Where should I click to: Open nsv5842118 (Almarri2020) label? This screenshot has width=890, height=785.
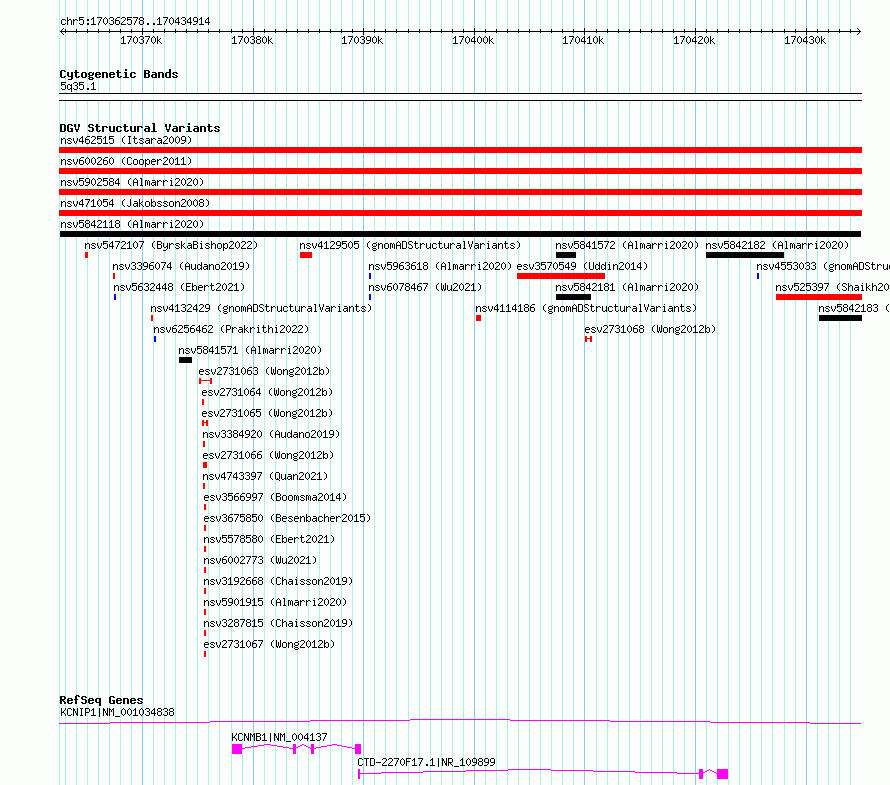click(132, 224)
